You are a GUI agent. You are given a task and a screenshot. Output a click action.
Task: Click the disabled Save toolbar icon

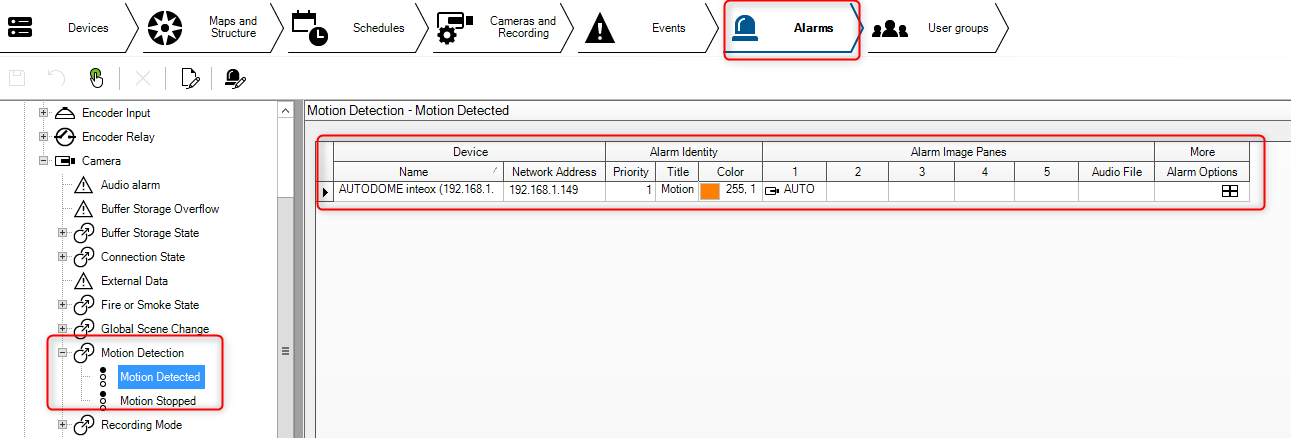click(17, 78)
